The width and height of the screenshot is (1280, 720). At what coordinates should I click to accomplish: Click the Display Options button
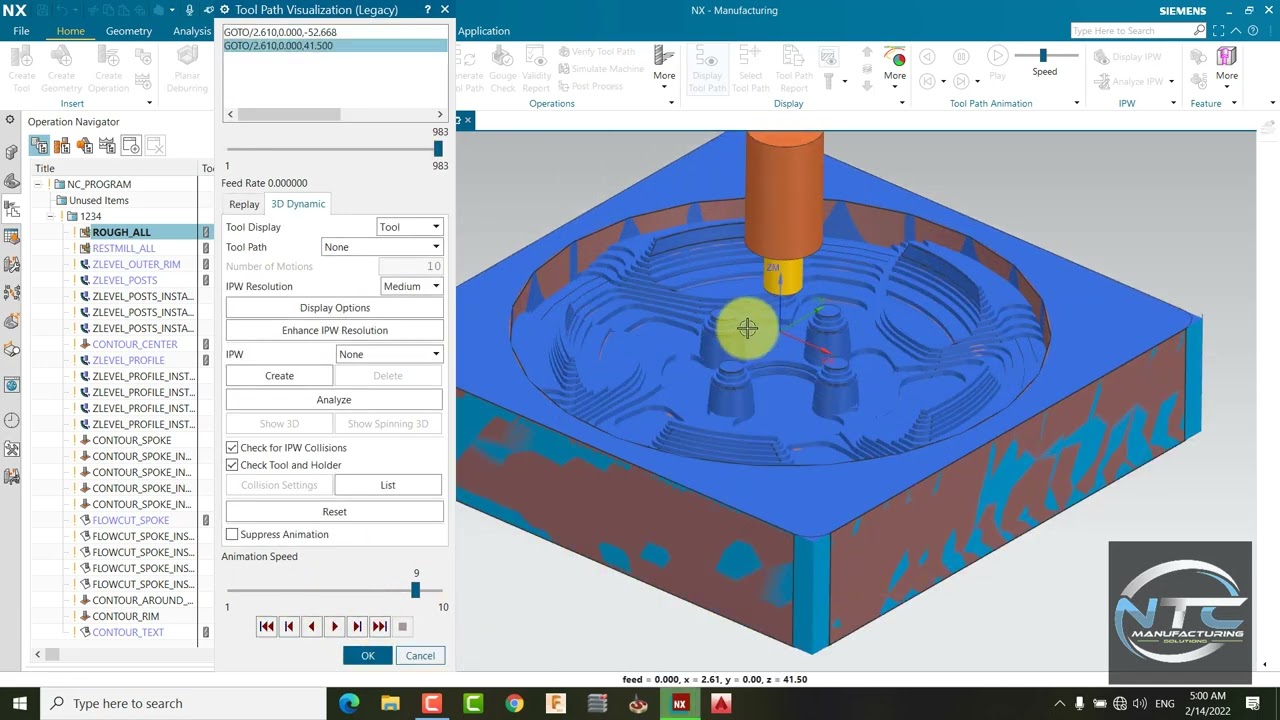pos(335,308)
